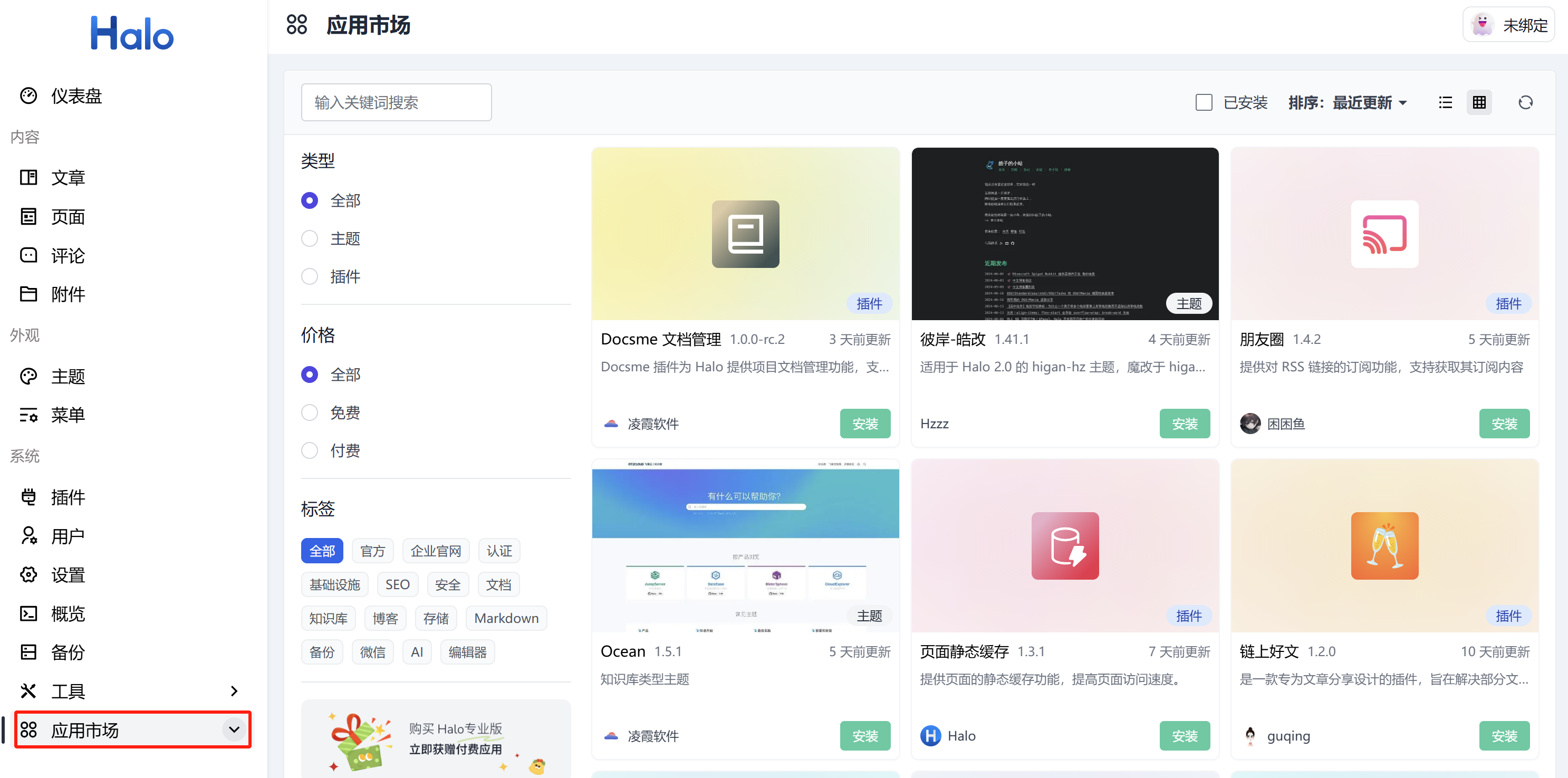Check the 已安装 checkbox
This screenshot has height=778, width=1568.
tap(1204, 102)
